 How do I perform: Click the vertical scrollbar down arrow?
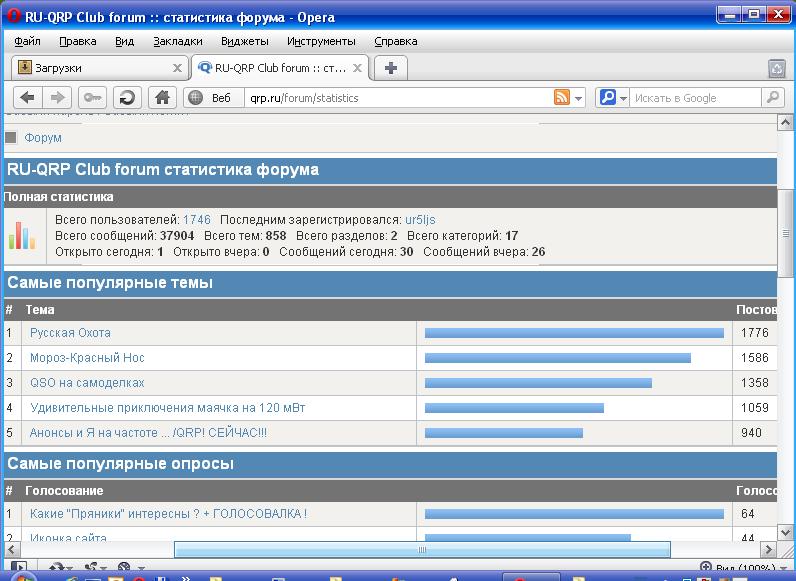coord(785,533)
